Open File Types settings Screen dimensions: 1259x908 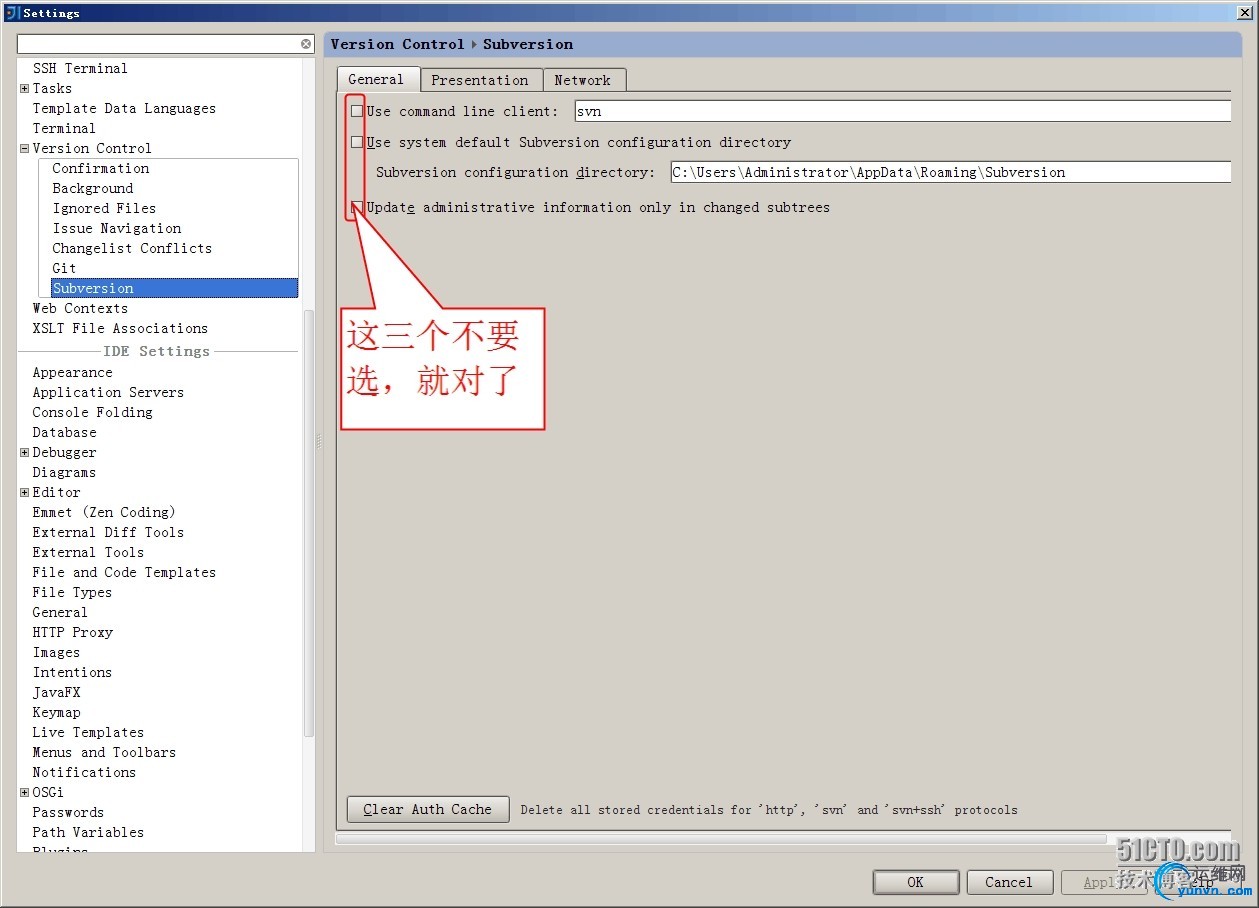pos(72,592)
